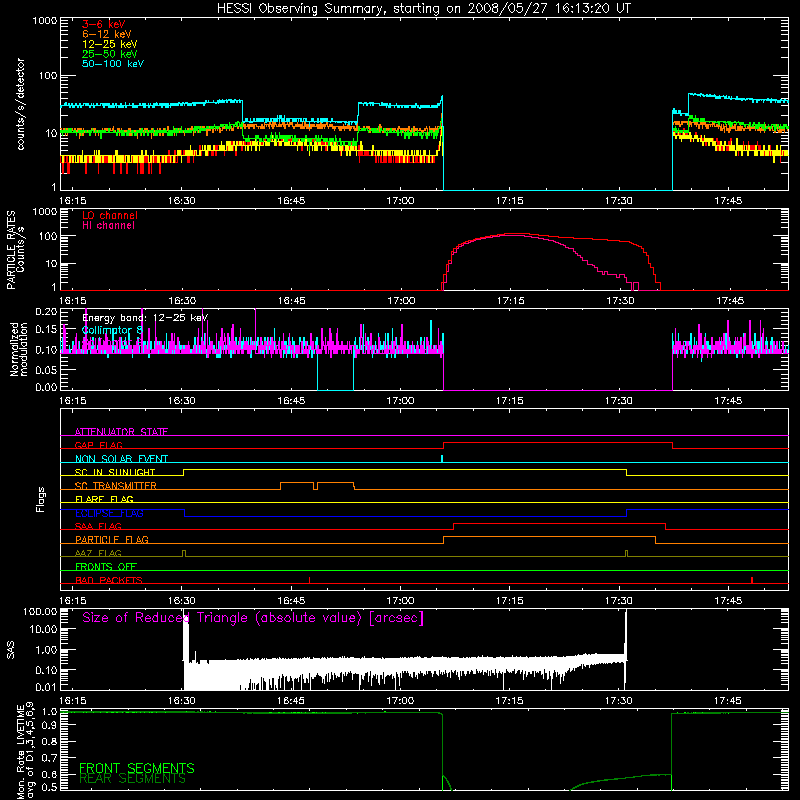Click the HESSI Observing Summary title text

423,9
